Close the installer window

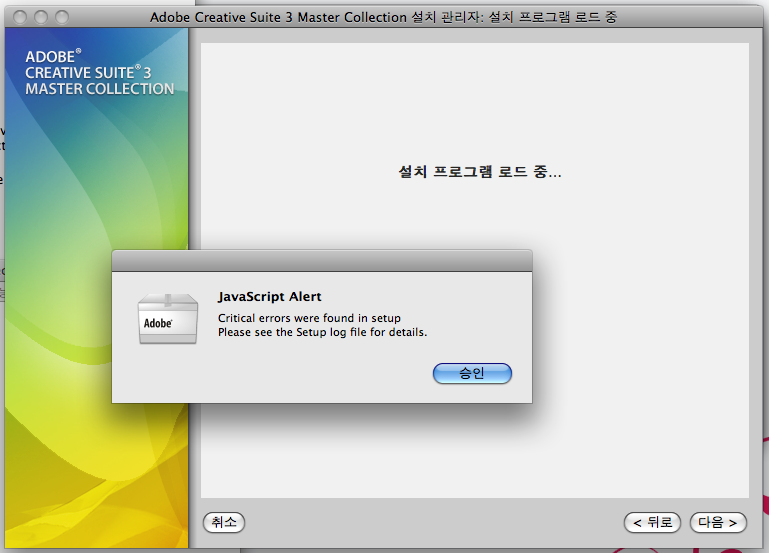(x=21, y=17)
